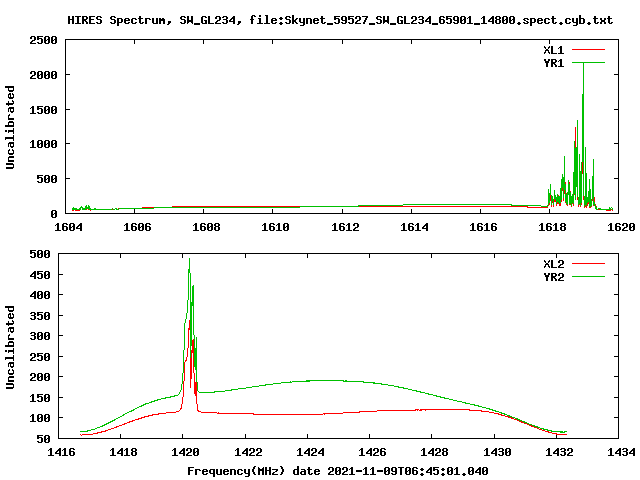
Task: Click the 250 y-axis tick label
Action: [40, 357]
